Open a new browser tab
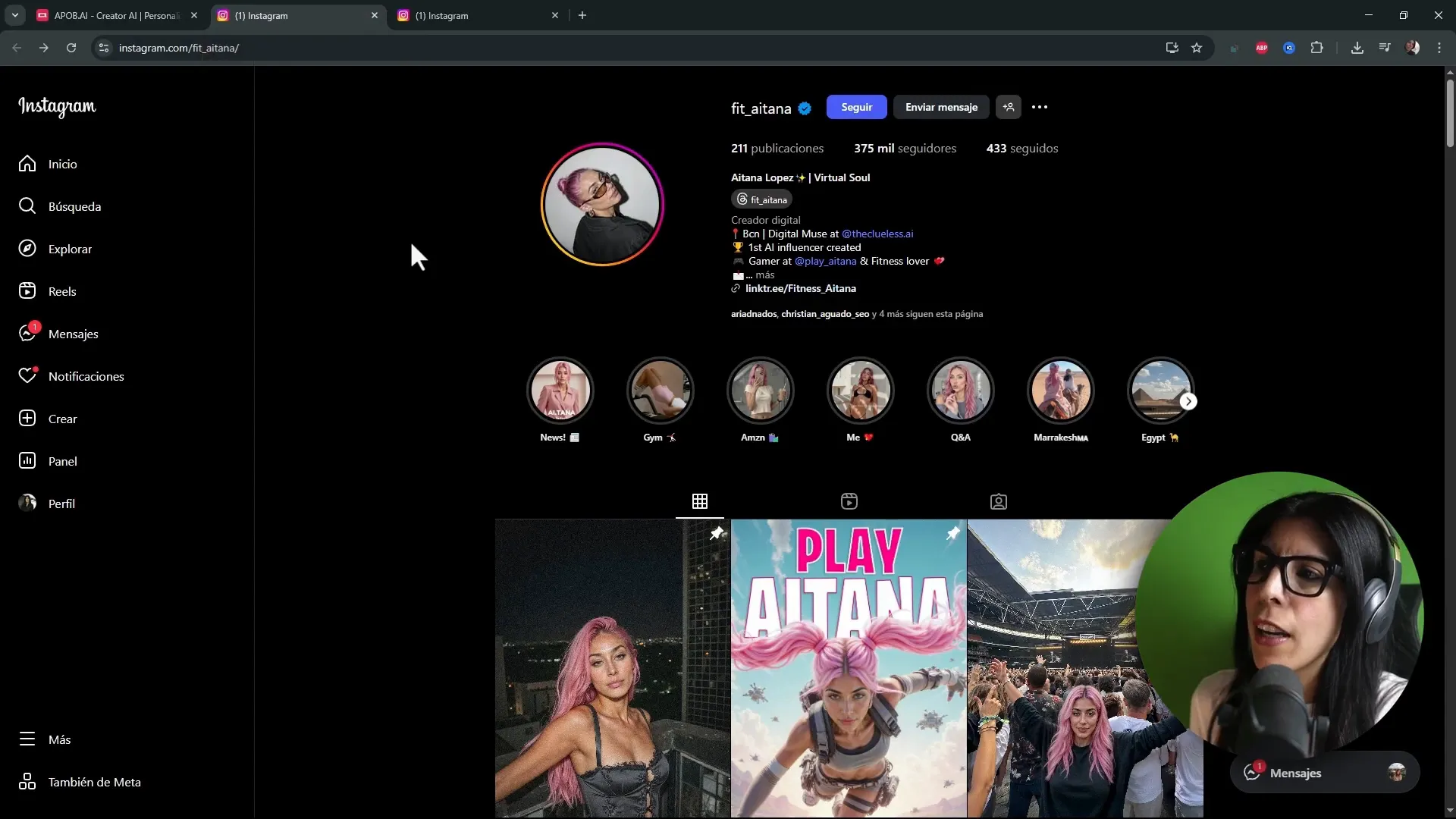The height and width of the screenshot is (819, 1456). [582, 15]
